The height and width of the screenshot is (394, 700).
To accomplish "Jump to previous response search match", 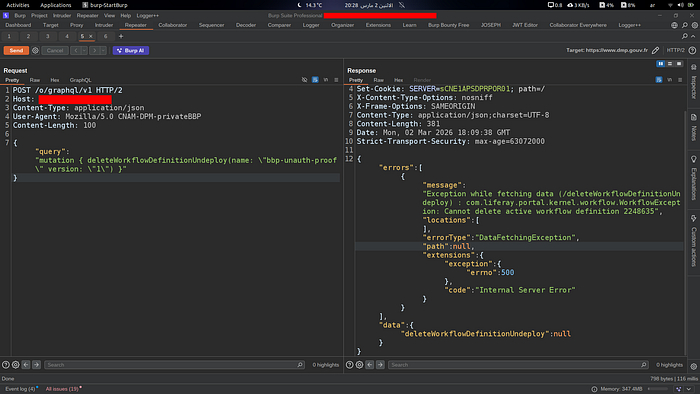I will (370, 365).
